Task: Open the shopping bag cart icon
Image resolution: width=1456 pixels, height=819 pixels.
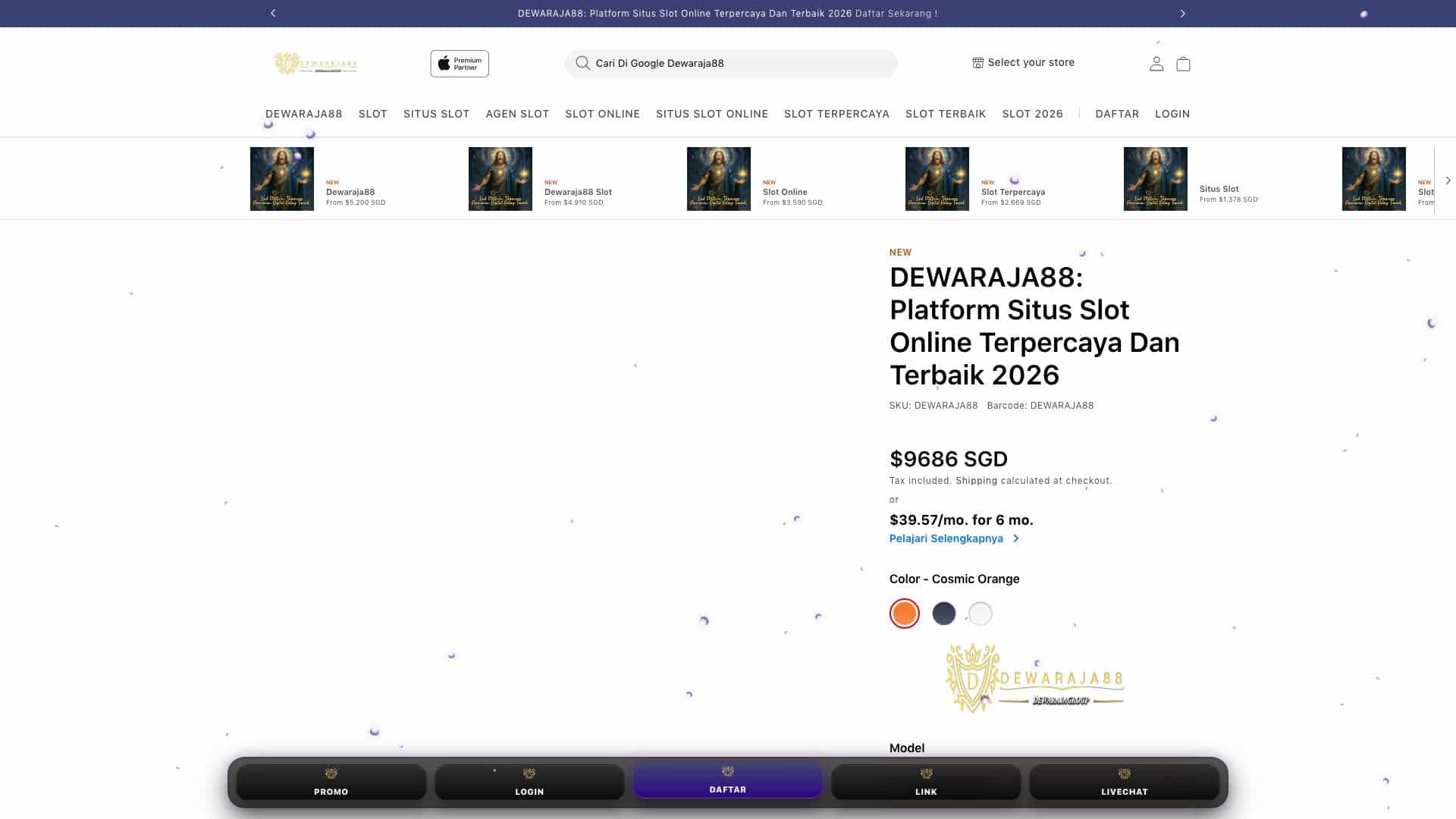Action: click(x=1183, y=64)
